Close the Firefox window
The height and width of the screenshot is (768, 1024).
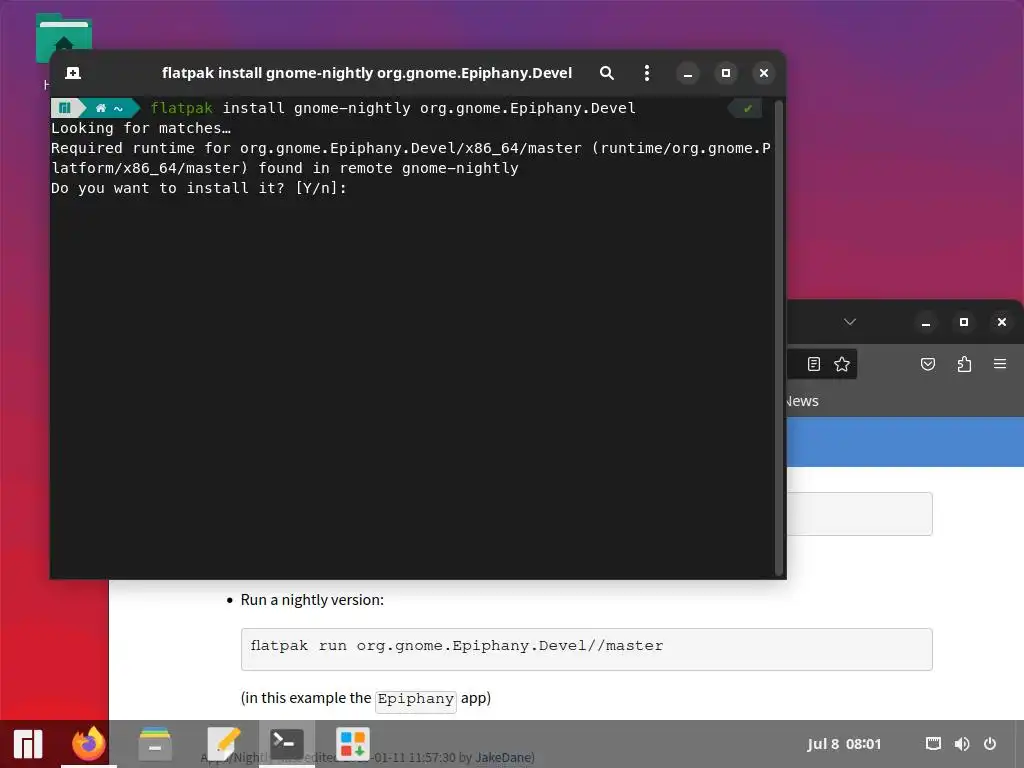click(x=1002, y=322)
